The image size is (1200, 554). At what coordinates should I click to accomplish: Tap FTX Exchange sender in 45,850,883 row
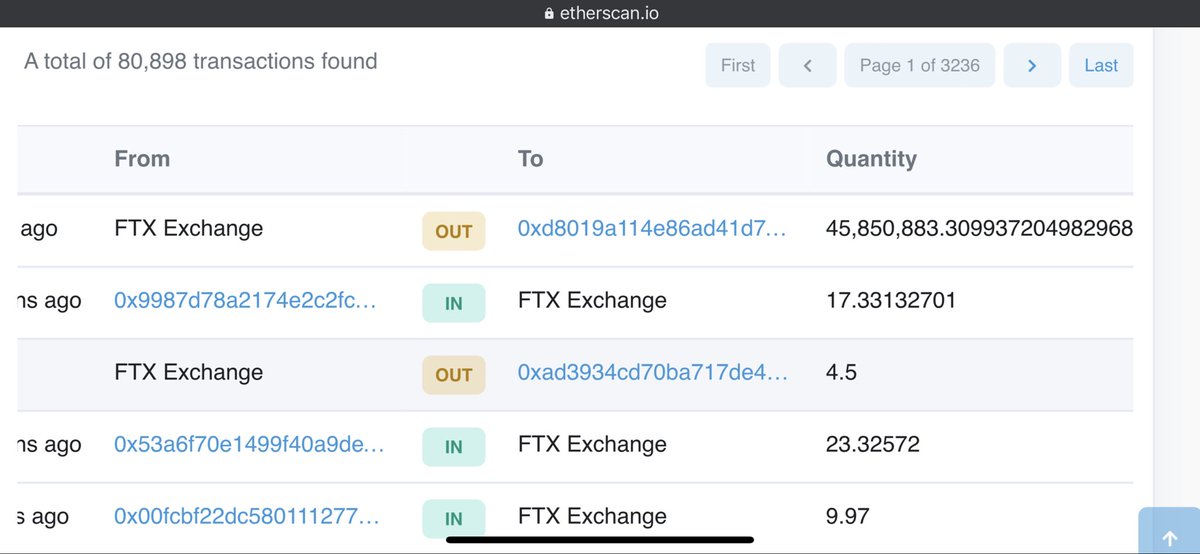[x=189, y=229]
